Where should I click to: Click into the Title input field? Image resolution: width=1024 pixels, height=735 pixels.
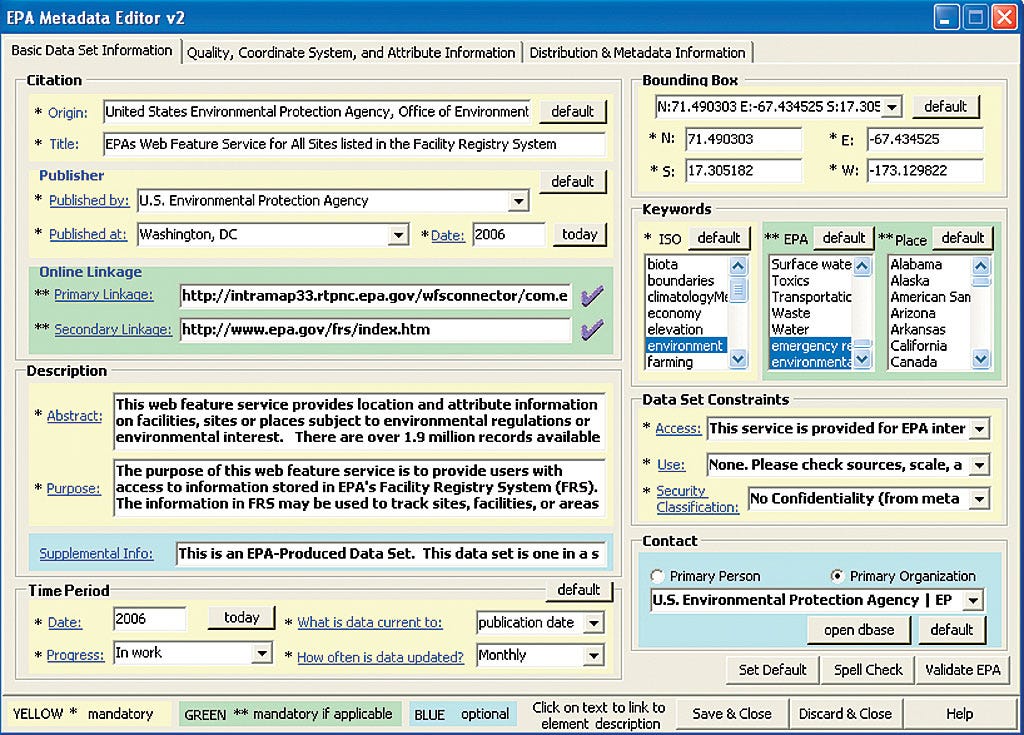[x=354, y=144]
